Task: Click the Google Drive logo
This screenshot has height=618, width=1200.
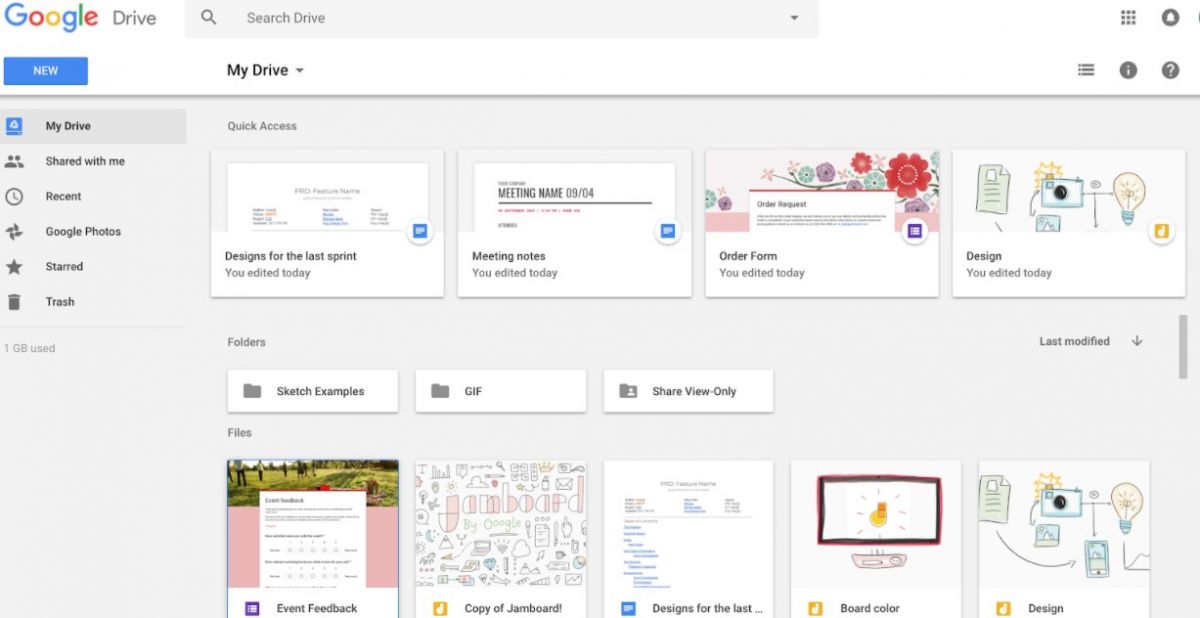Action: coord(80,18)
